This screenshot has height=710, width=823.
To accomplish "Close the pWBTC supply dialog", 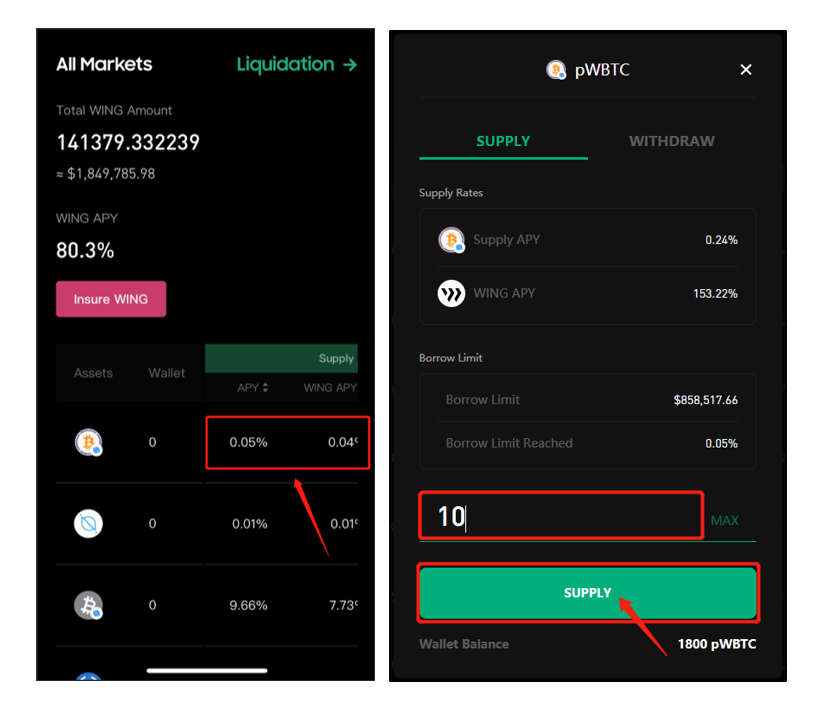I will point(745,70).
